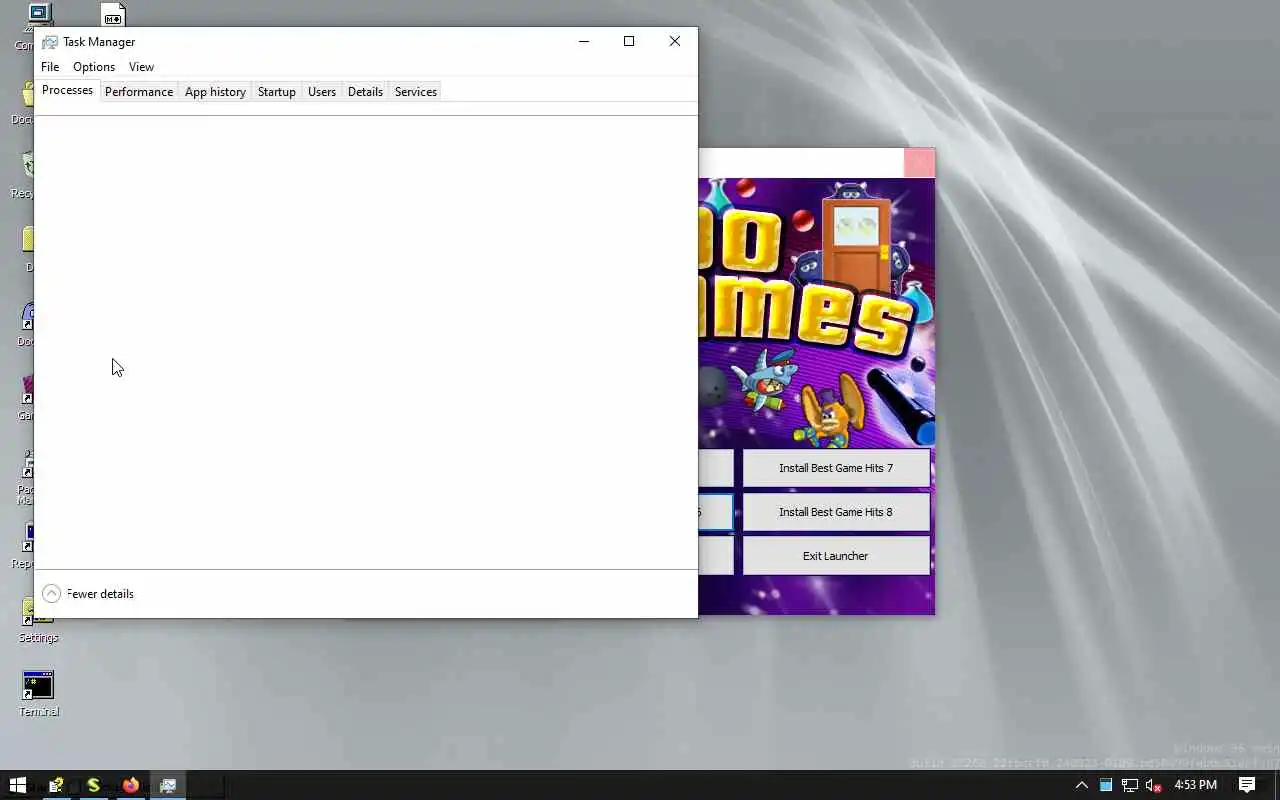This screenshot has height=800, width=1280.
Task: Collapse Task Manager with the Fewer details arrow
Action: coord(51,594)
